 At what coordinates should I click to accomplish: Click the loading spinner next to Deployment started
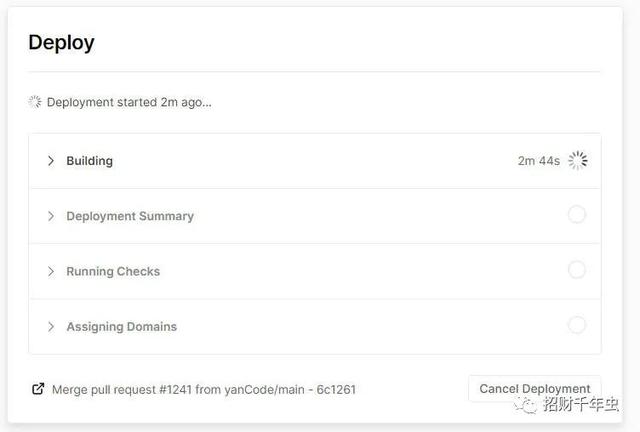(35, 102)
